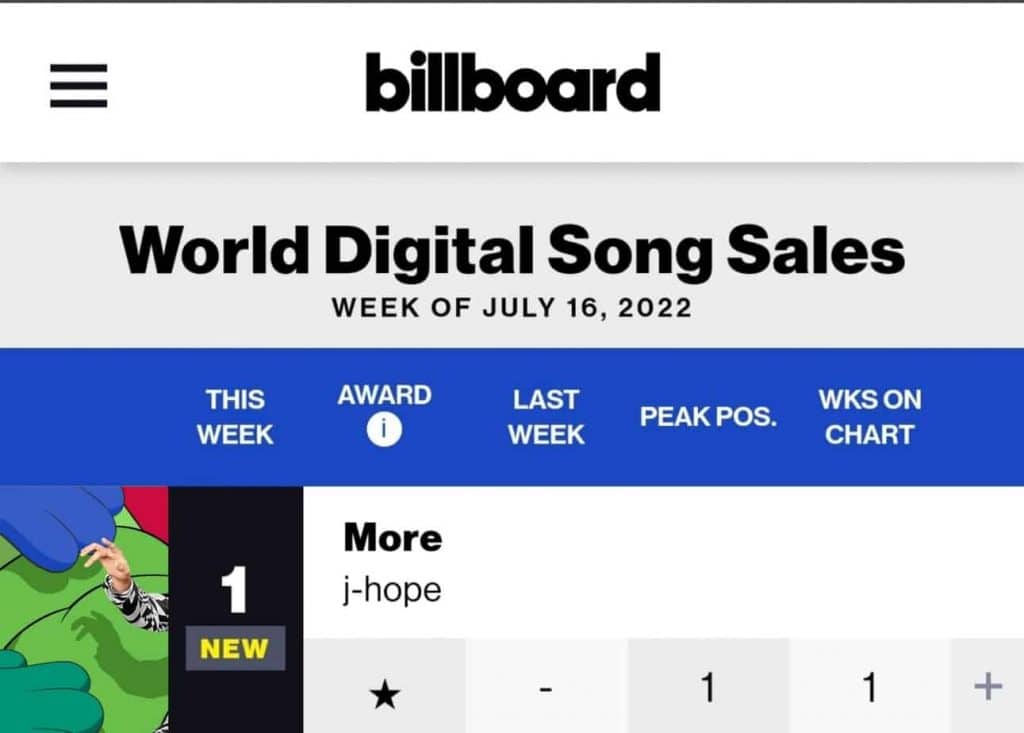Click the Billboard logo
Screen dimensions: 1024x733
(512, 82)
